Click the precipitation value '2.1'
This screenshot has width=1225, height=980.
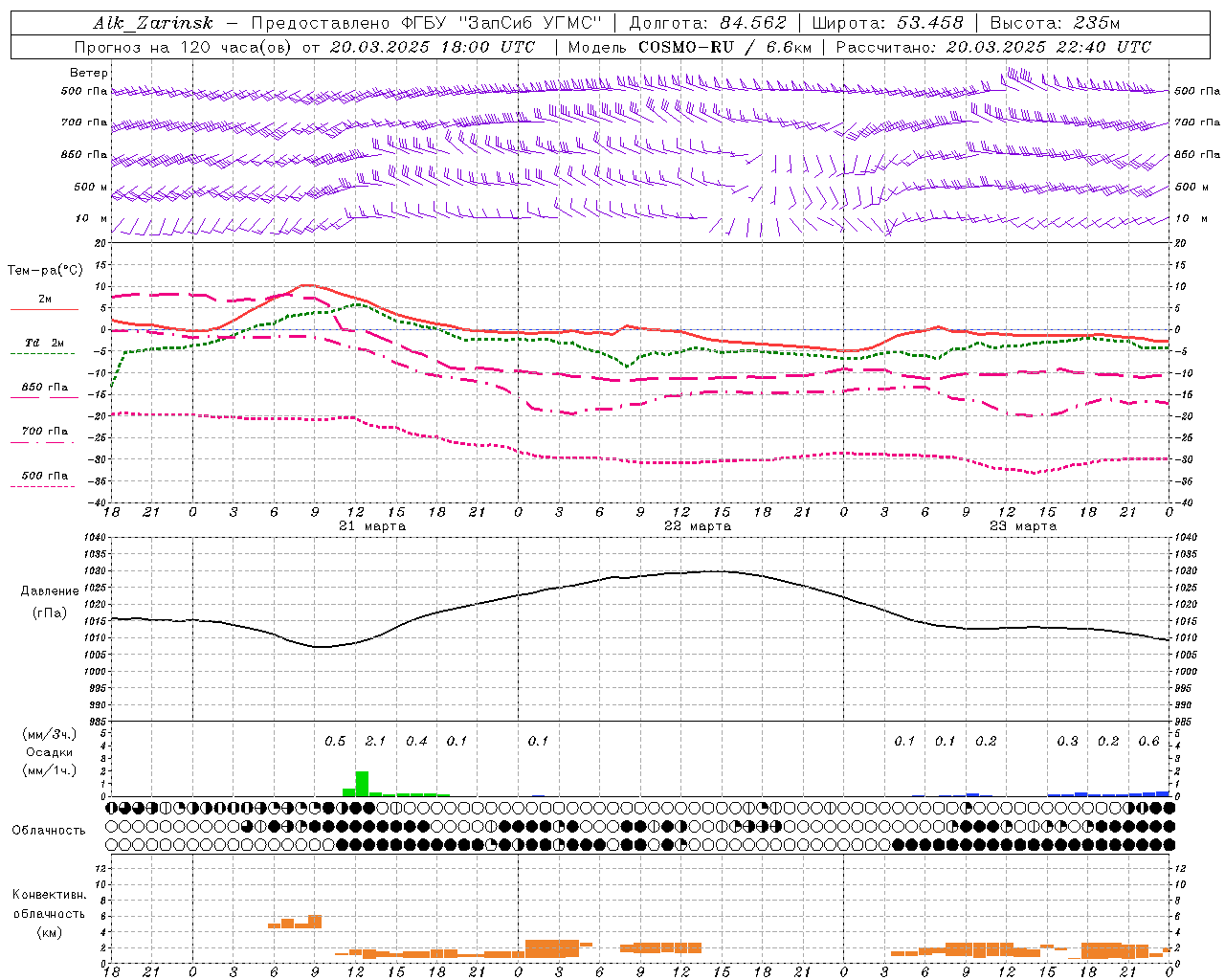tap(375, 742)
